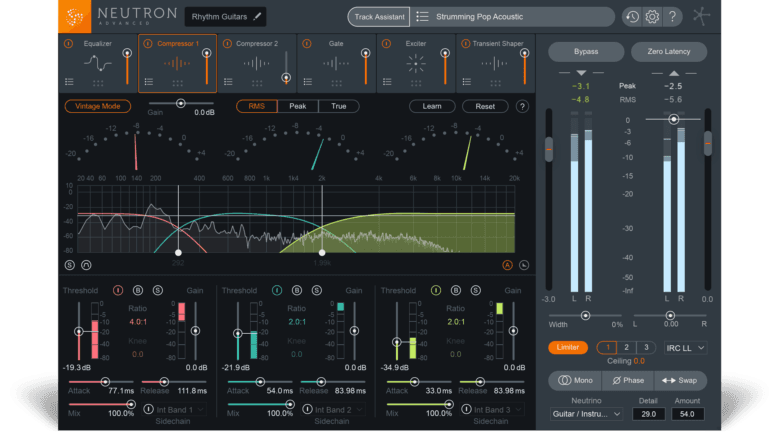The height and width of the screenshot is (437, 779).
Task: Click the L icon beside the orange A
Action: (x=524, y=265)
